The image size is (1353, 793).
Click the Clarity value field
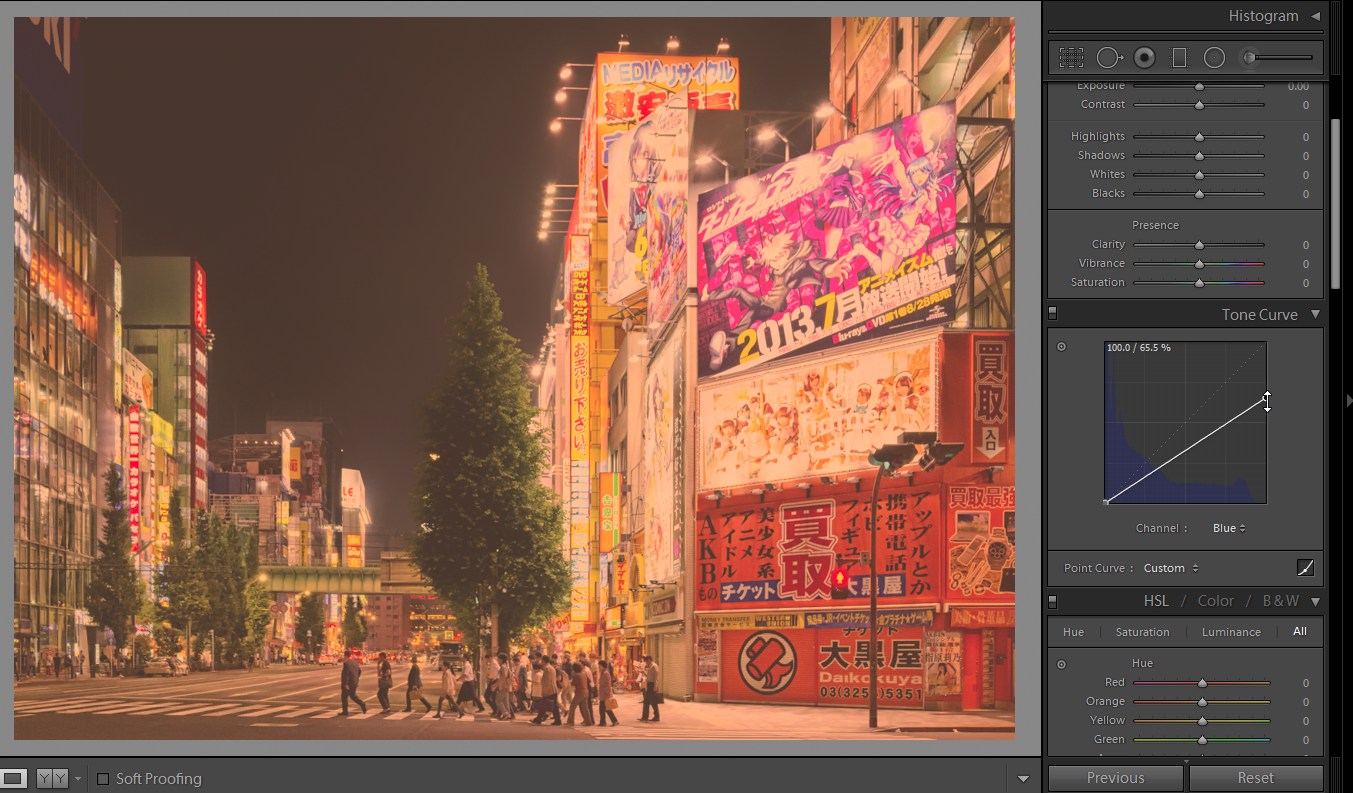pyautogui.click(x=1305, y=245)
